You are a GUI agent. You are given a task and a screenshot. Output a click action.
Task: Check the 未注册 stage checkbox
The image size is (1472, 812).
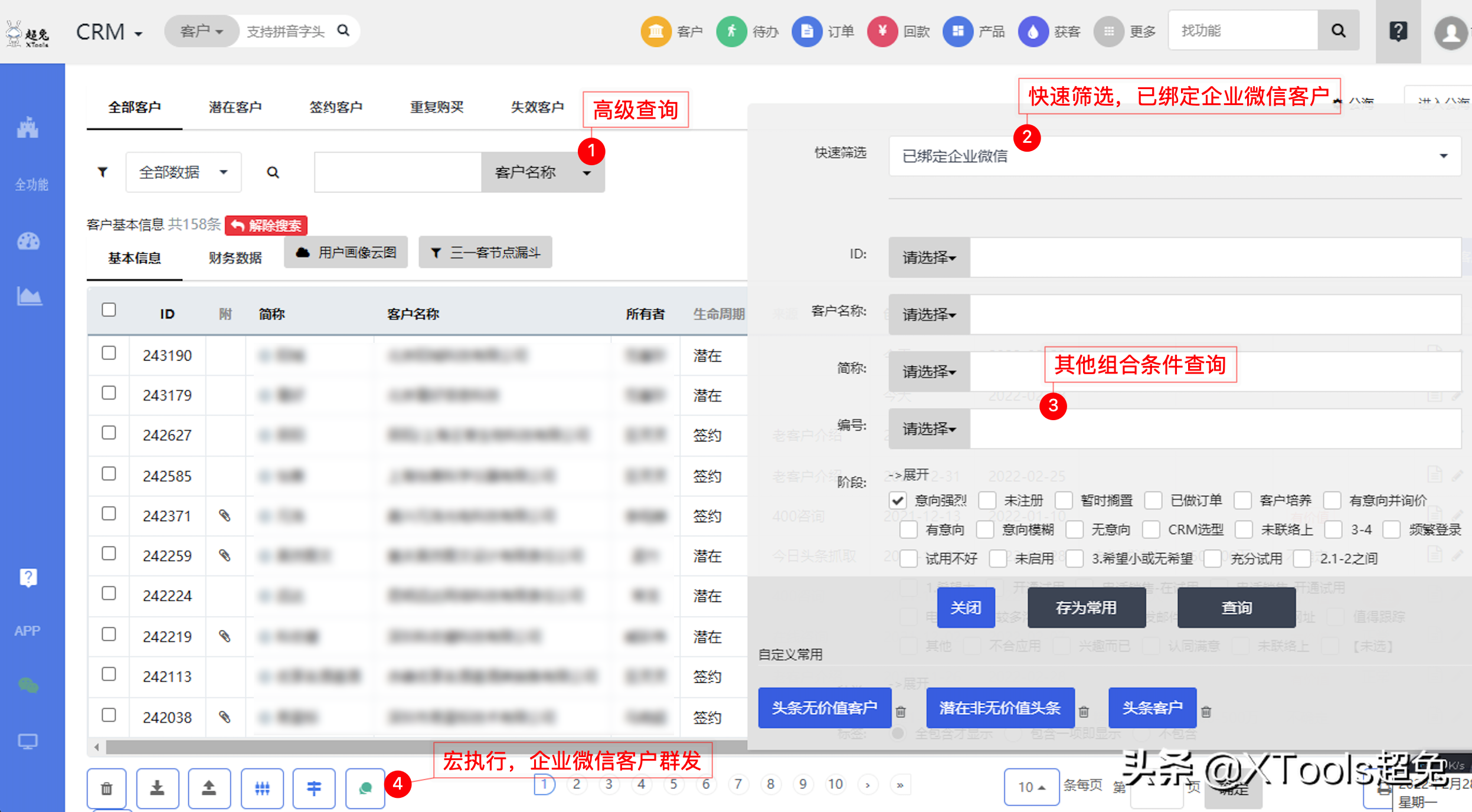coord(987,500)
